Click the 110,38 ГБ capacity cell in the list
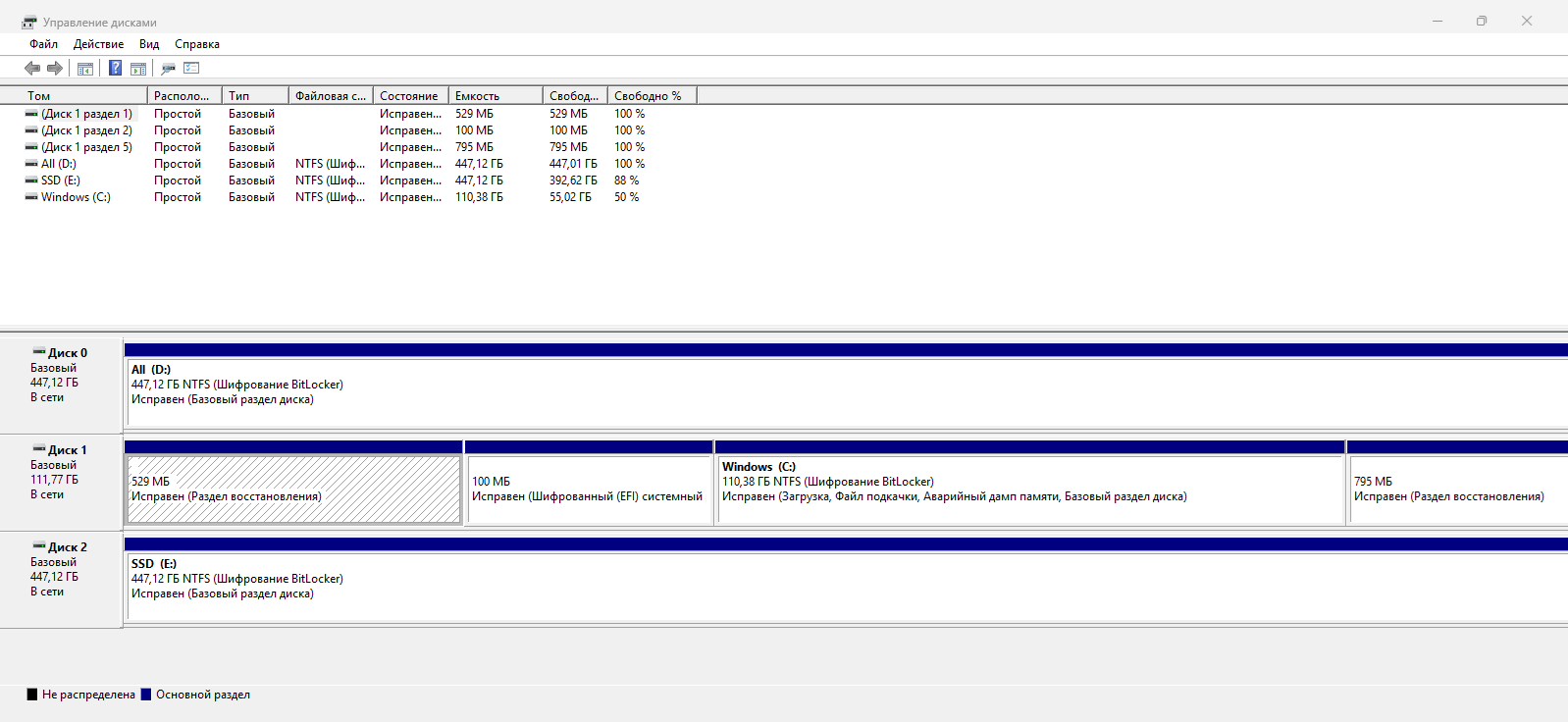This screenshot has width=1568, height=722. 479,197
